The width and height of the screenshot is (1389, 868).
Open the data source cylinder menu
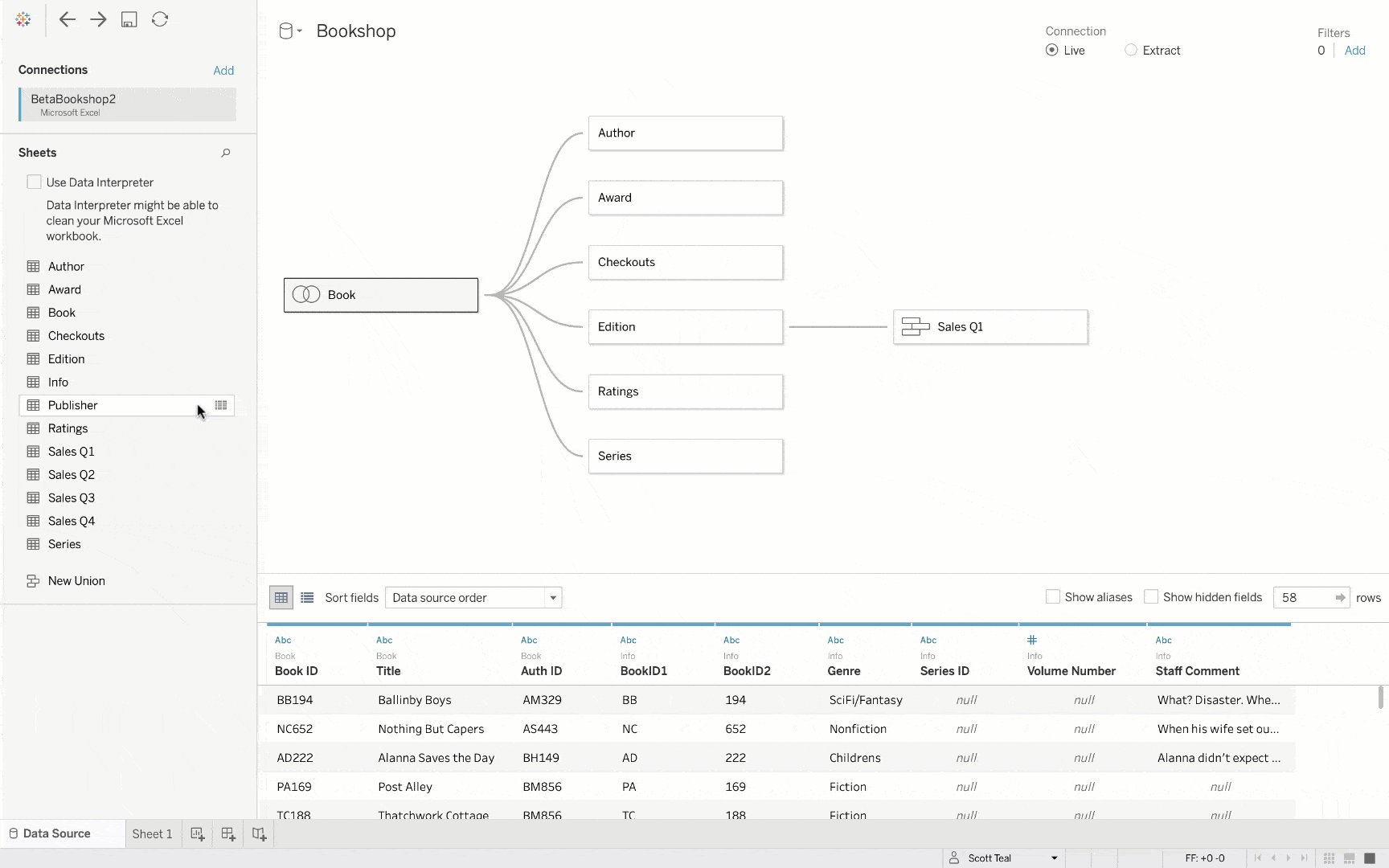click(x=289, y=31)
